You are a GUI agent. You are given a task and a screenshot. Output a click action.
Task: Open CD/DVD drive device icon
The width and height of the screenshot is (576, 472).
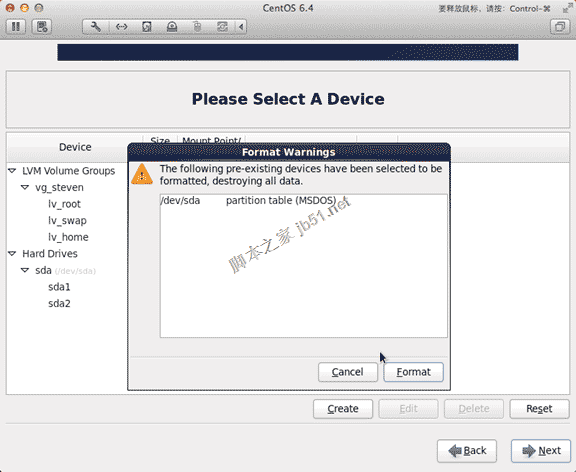click(172, 26)
